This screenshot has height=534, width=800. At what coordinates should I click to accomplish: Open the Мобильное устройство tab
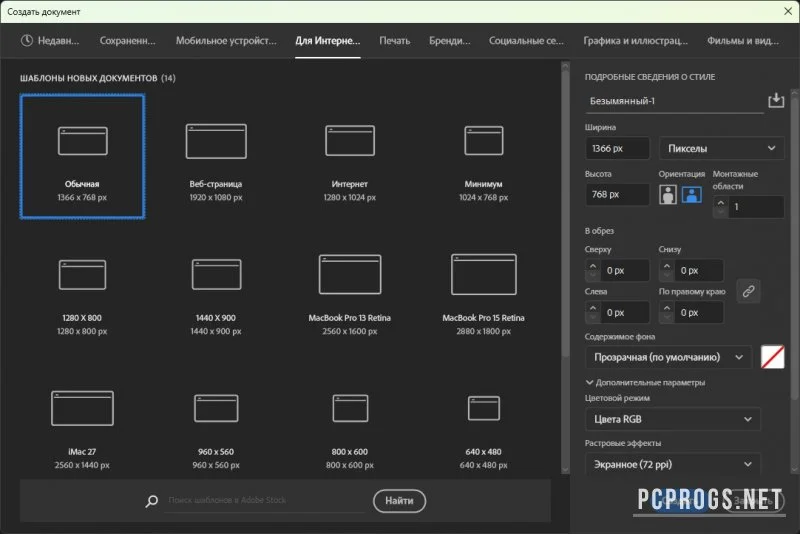[226, 40]
